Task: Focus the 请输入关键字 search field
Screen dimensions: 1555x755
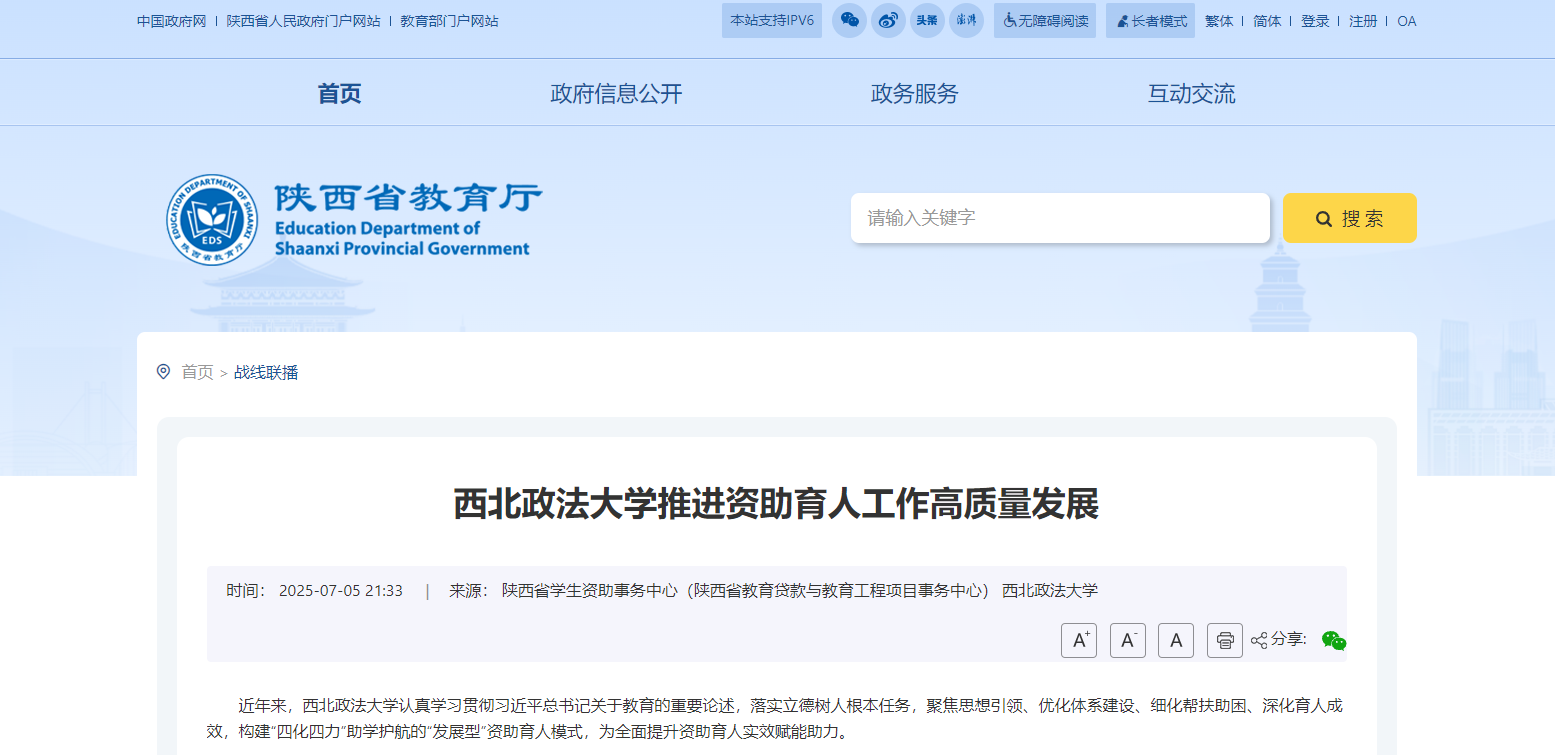Action: (x=1059, y=218)
